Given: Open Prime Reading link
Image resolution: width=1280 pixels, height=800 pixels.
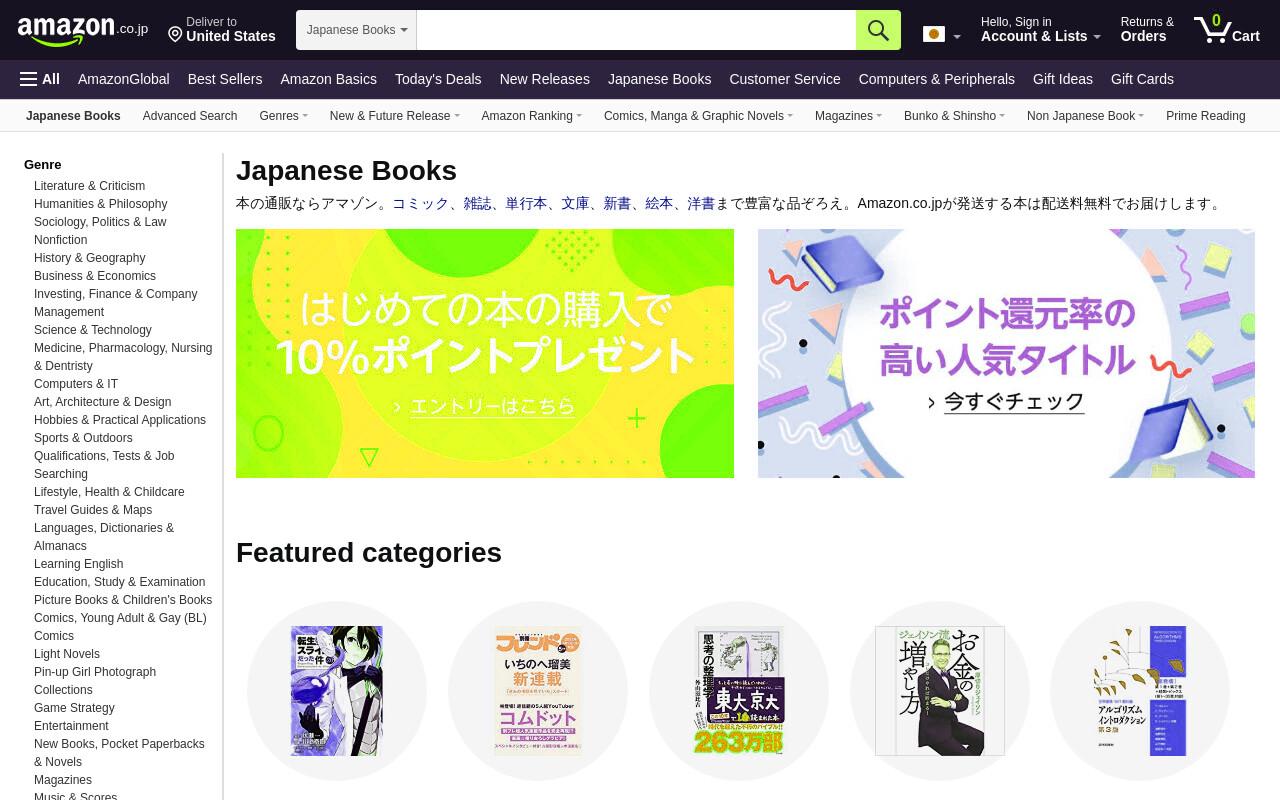Looking at the screenshot, I should tap(1205, 116).
